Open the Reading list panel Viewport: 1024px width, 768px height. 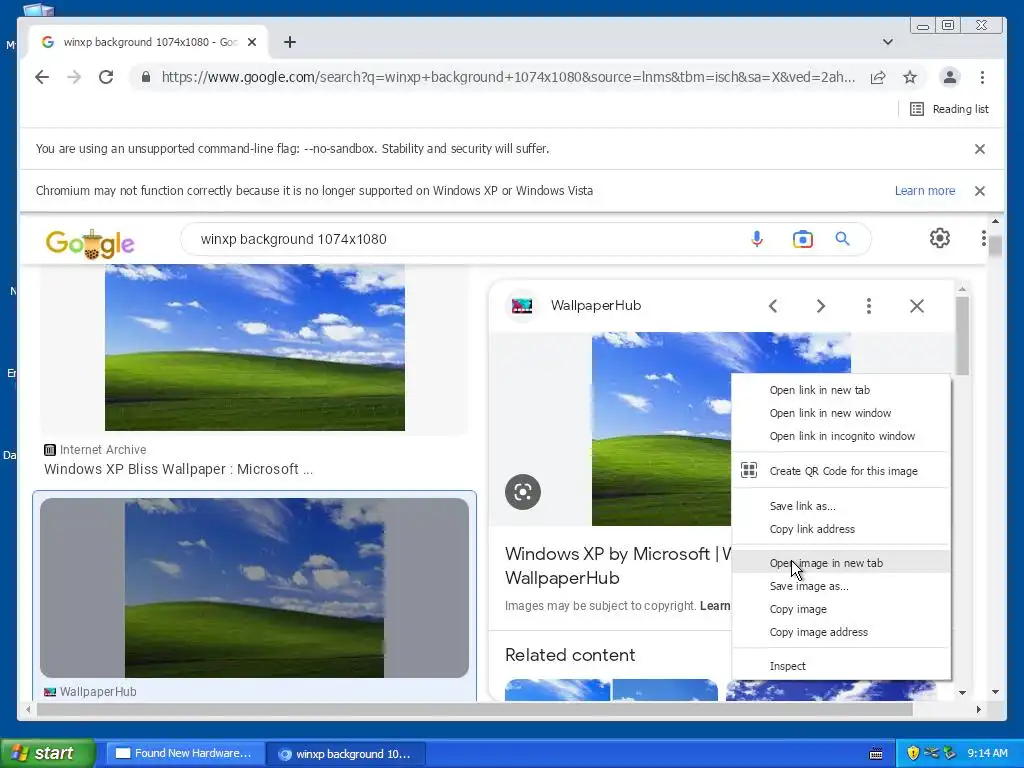[x=949, y=109]
